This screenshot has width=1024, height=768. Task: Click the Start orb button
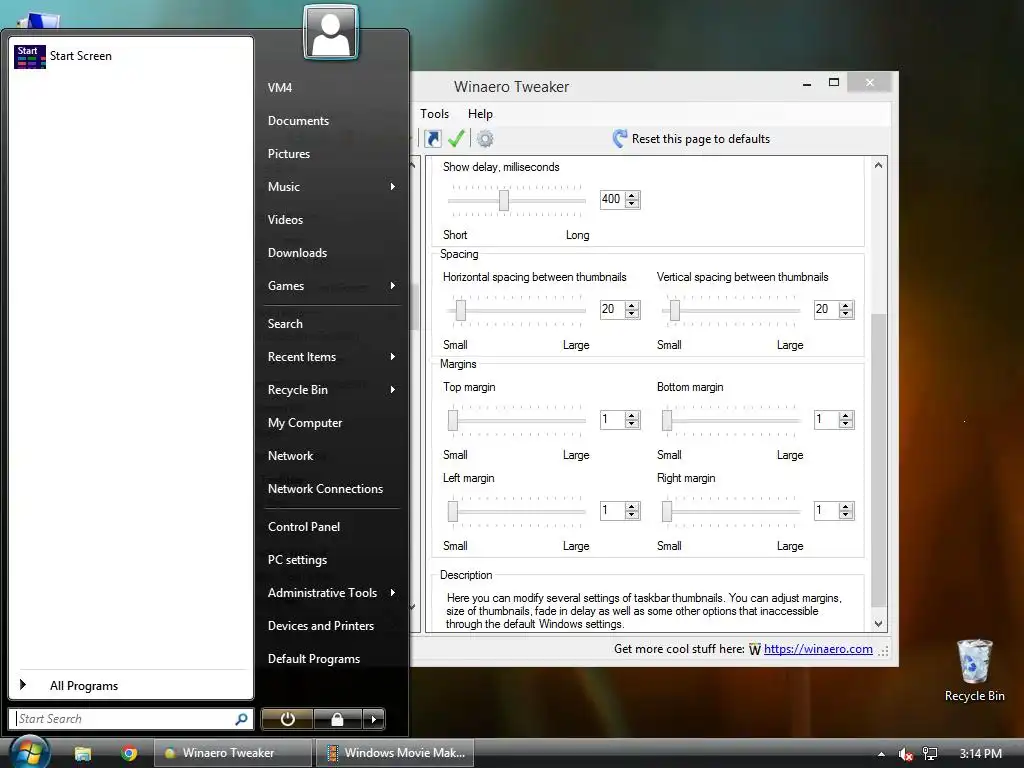(29, 752)
